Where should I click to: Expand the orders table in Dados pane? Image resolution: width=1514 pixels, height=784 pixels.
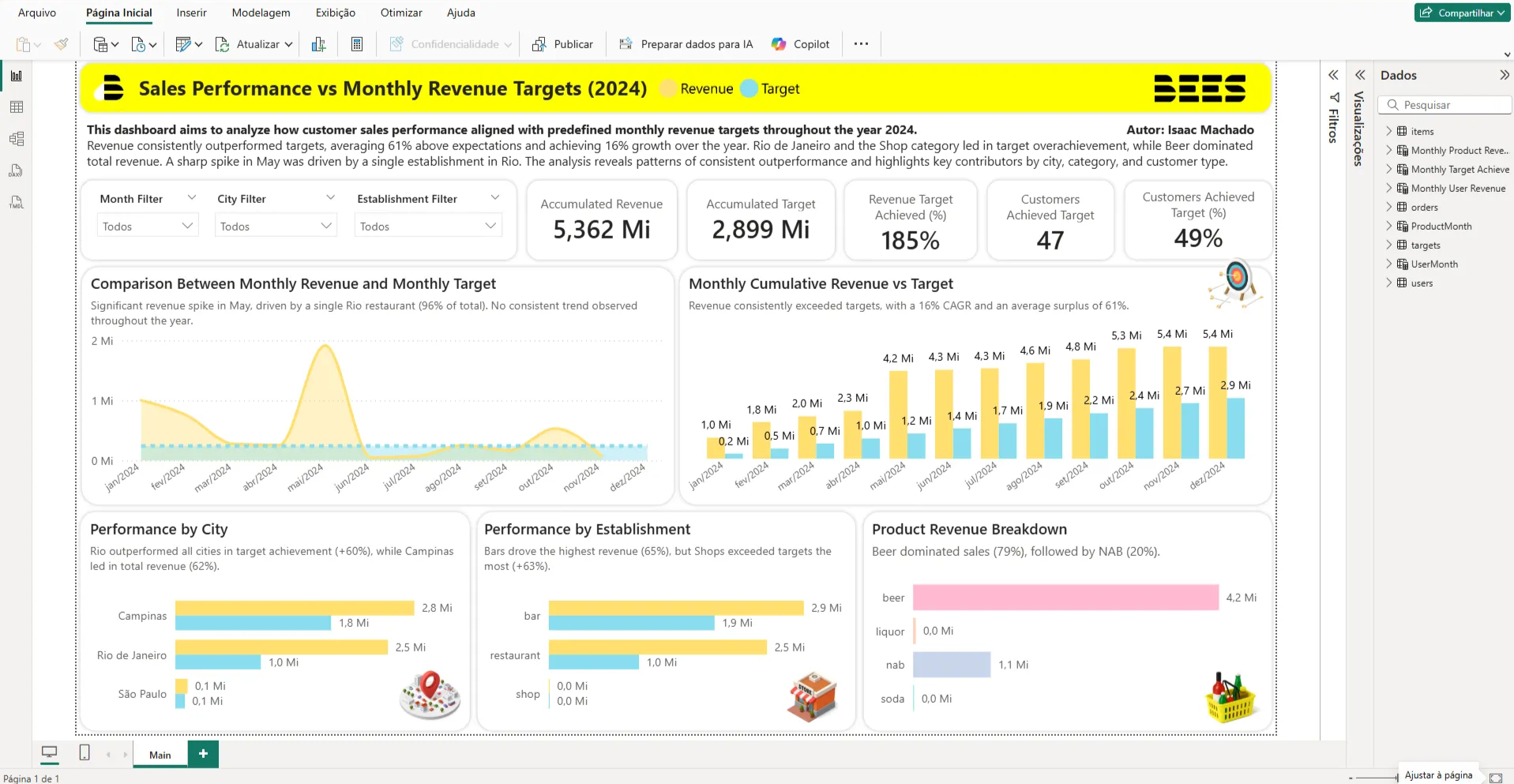[x=1389, y=207]
